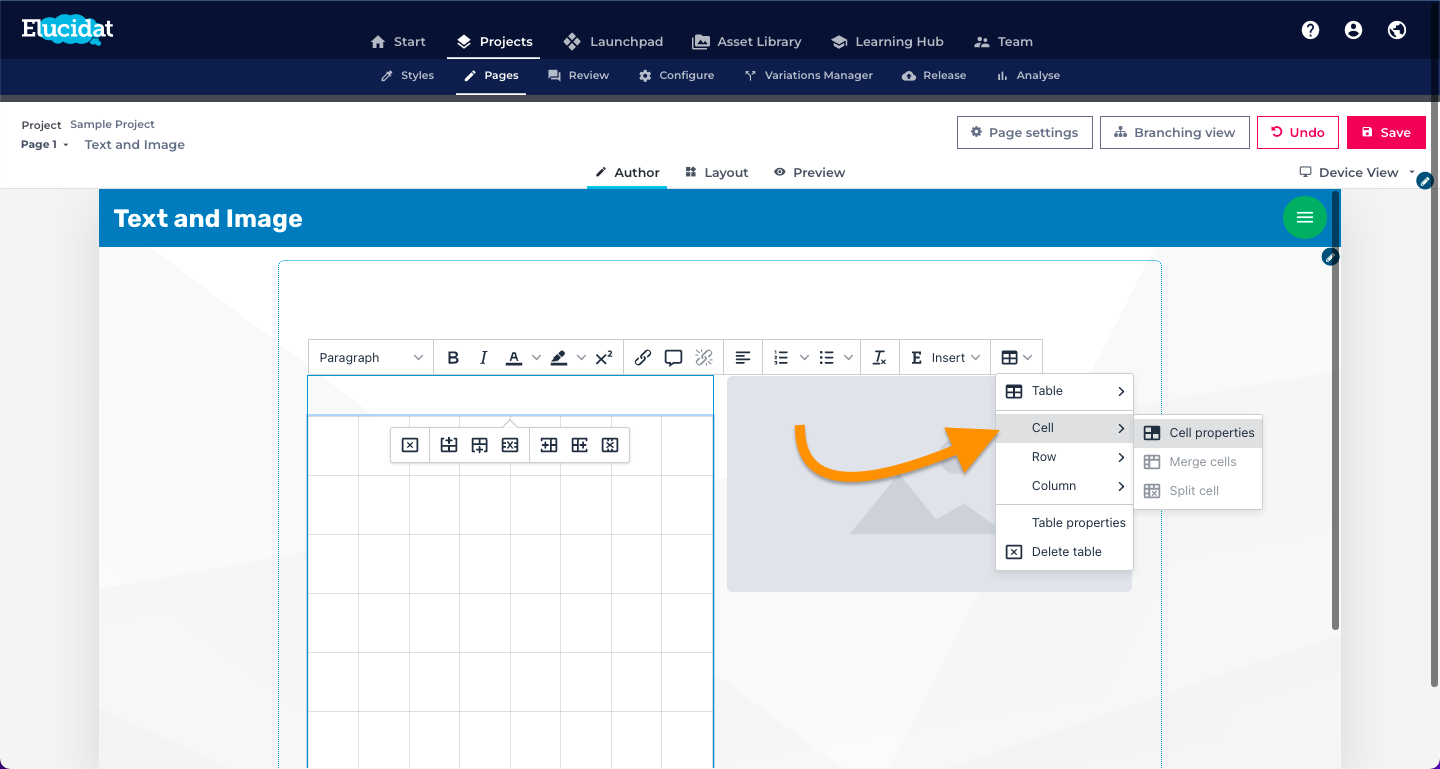Switch to the Preview tab
Image resolution: width=1440 pixels, height=769 pixels.
810,172
